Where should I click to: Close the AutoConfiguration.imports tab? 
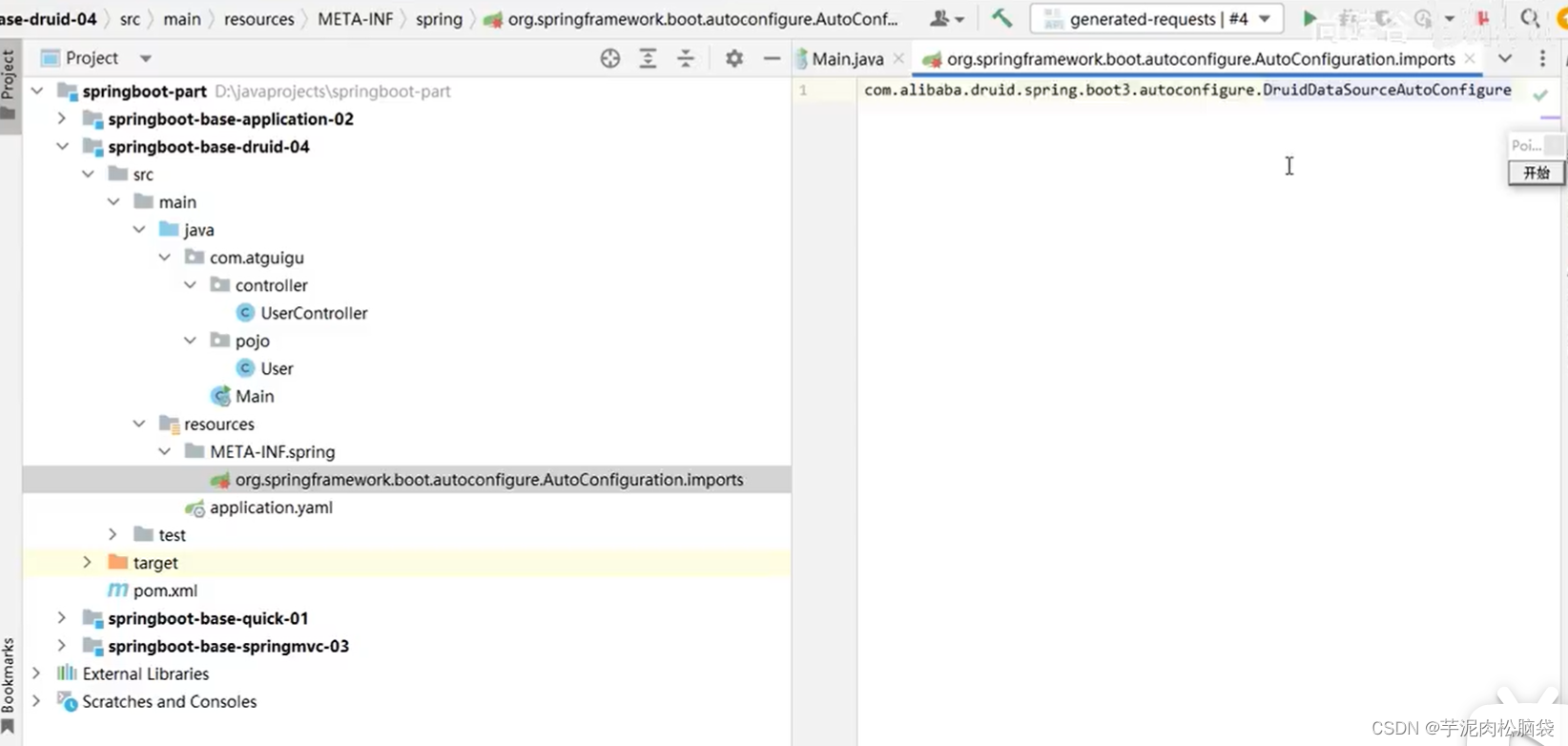click(1470, 59)
